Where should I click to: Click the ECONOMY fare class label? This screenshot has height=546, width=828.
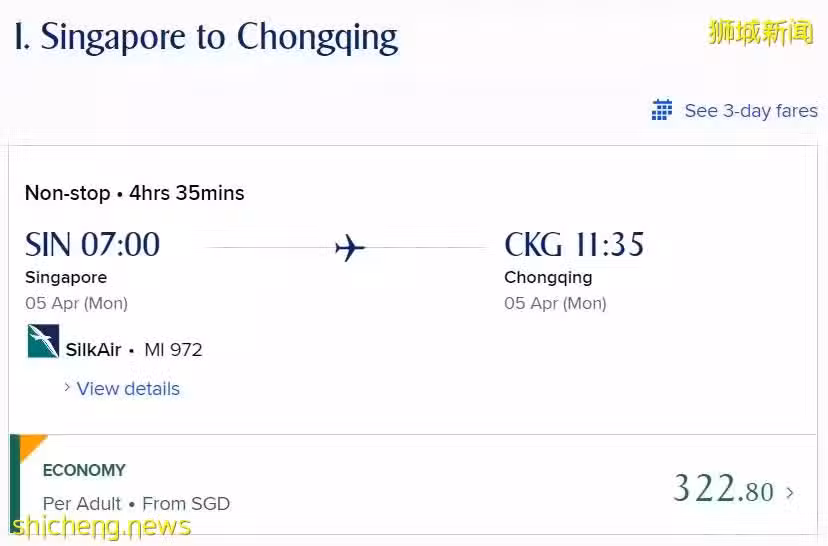(84, 470)
